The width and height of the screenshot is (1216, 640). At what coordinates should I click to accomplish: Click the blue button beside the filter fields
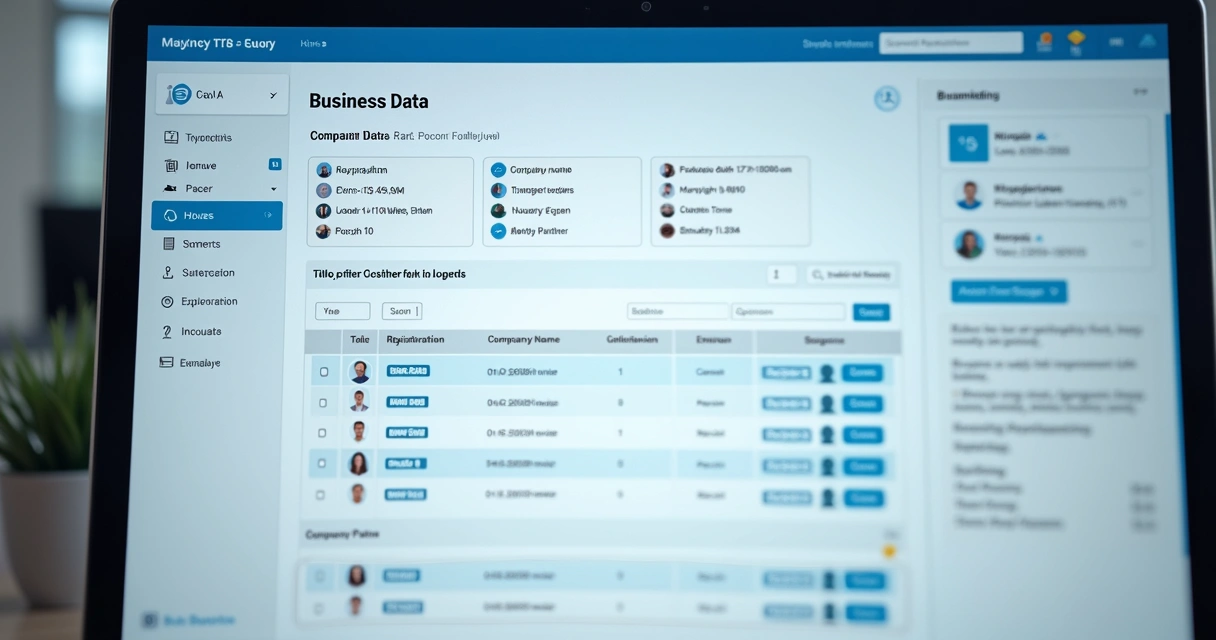(x=871, y=312)
